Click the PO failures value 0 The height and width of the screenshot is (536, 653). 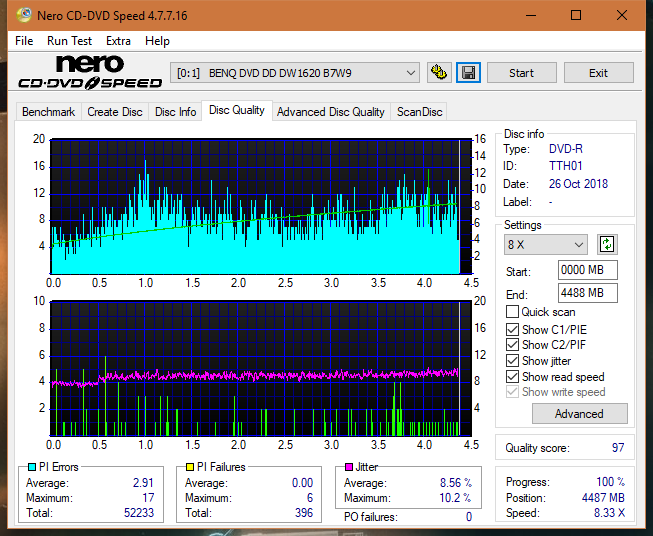pos(469,517)
